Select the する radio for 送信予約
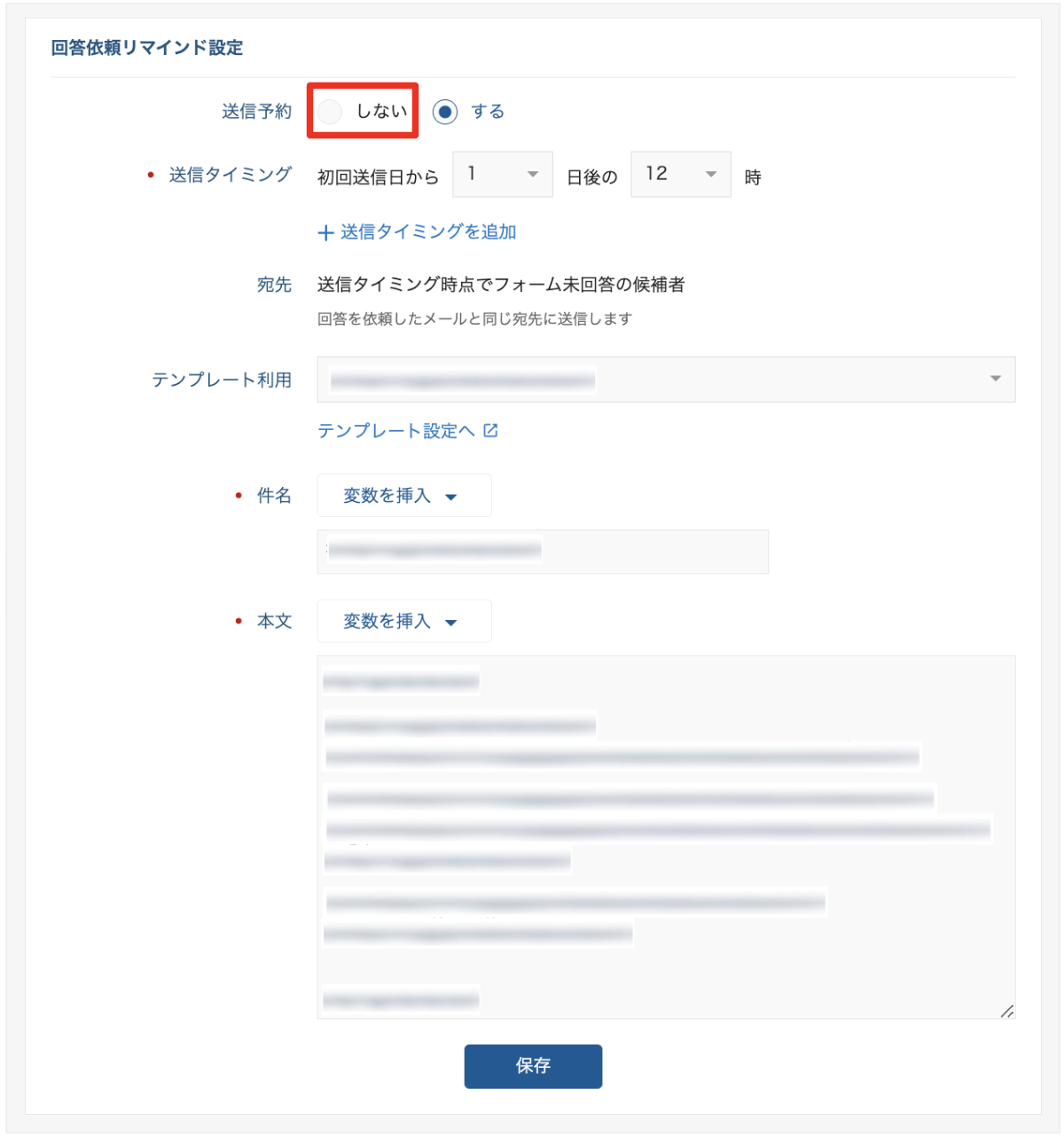Image resolution: width=1064 pixels, height=1137 pixels. pyautogui.click(x=446, y=111)
